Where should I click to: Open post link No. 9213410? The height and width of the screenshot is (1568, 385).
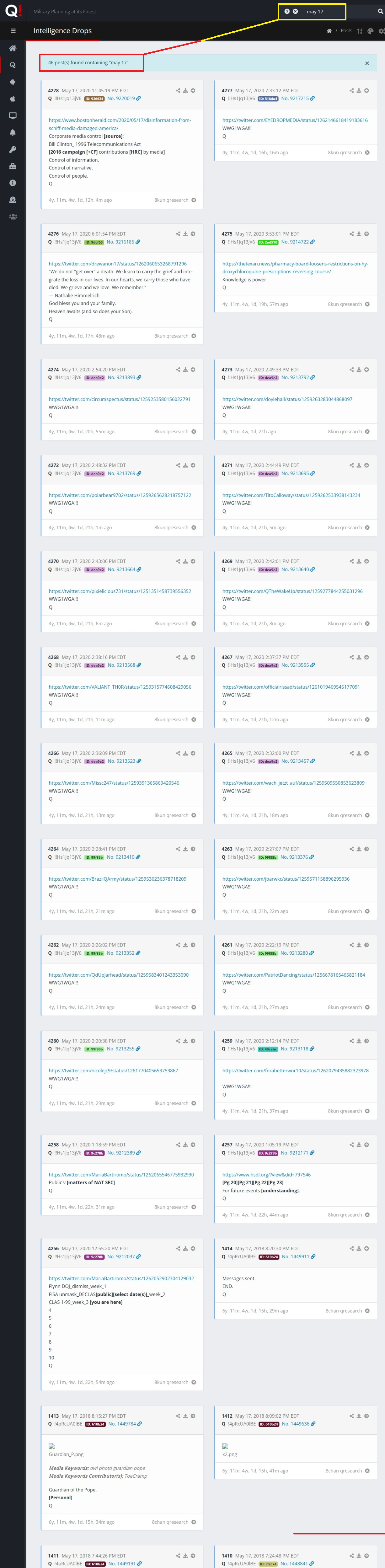pos(124,857)
